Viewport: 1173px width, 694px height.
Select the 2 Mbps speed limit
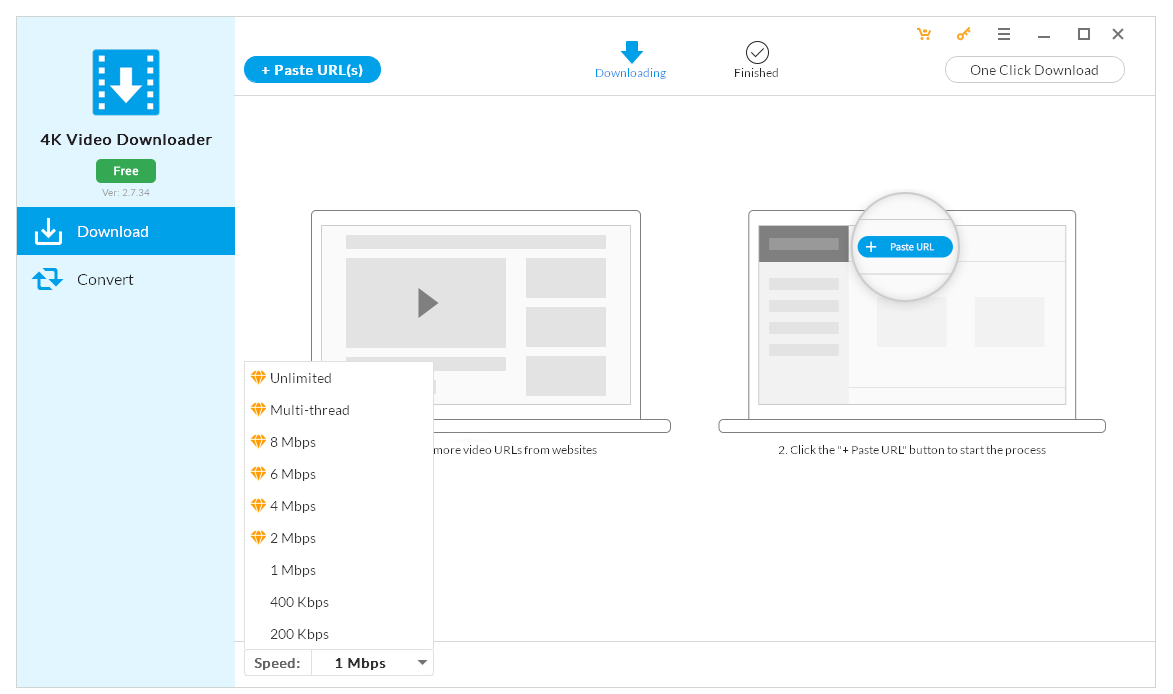(292, 537)
